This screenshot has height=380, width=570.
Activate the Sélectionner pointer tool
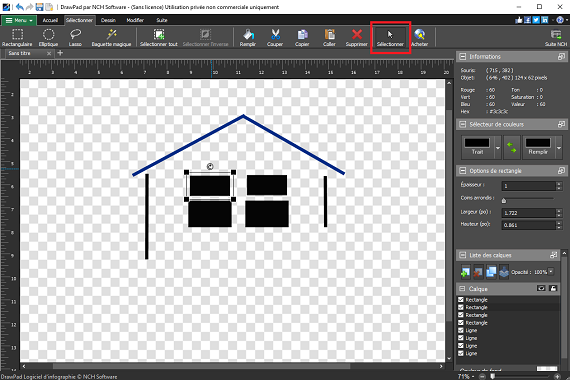(390, 37)
